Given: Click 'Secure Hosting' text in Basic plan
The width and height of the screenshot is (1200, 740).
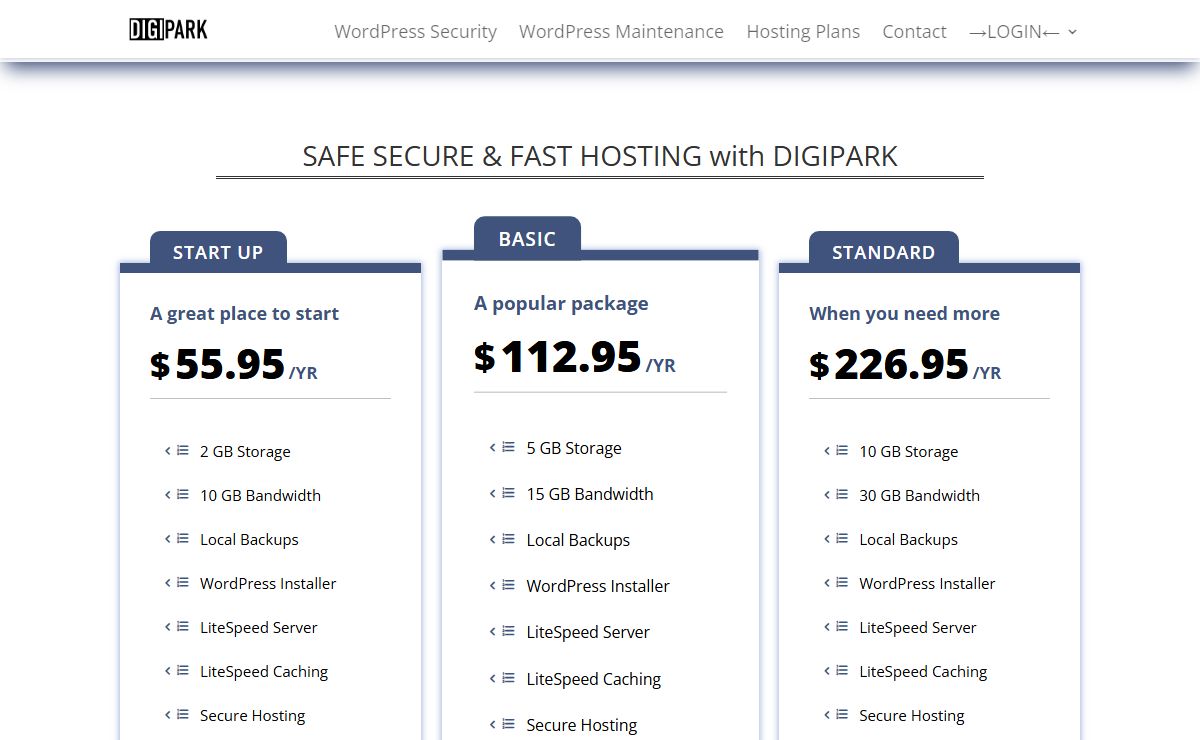Looking at the screenshot, I should click(582, 725).
